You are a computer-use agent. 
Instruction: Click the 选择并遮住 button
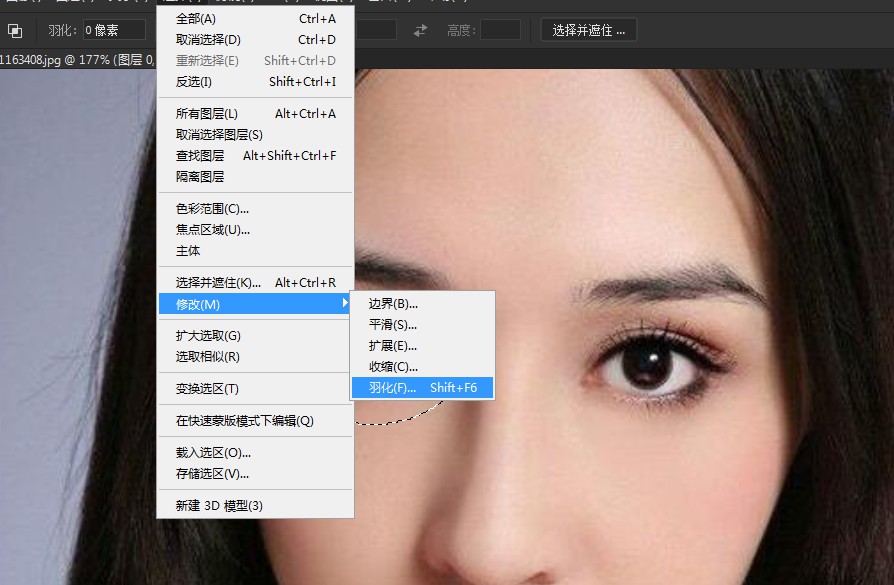588,29
